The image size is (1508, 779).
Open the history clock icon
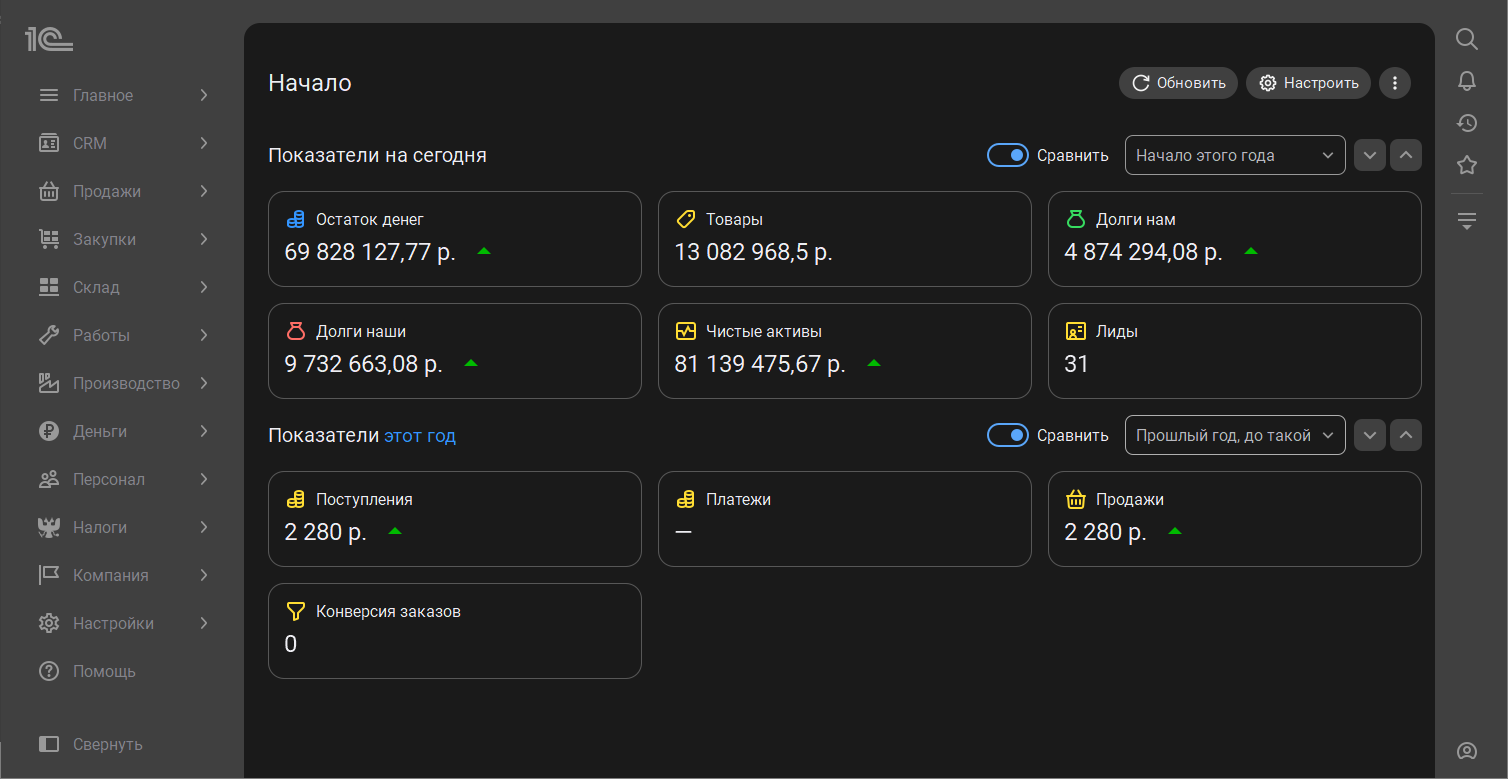click(x=1466, y=123)
